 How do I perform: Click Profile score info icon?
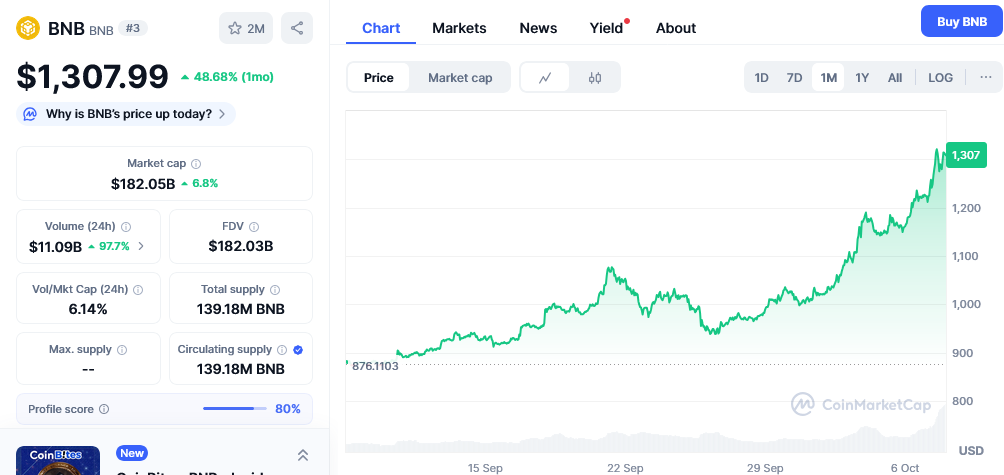click(x=104, y=409)
